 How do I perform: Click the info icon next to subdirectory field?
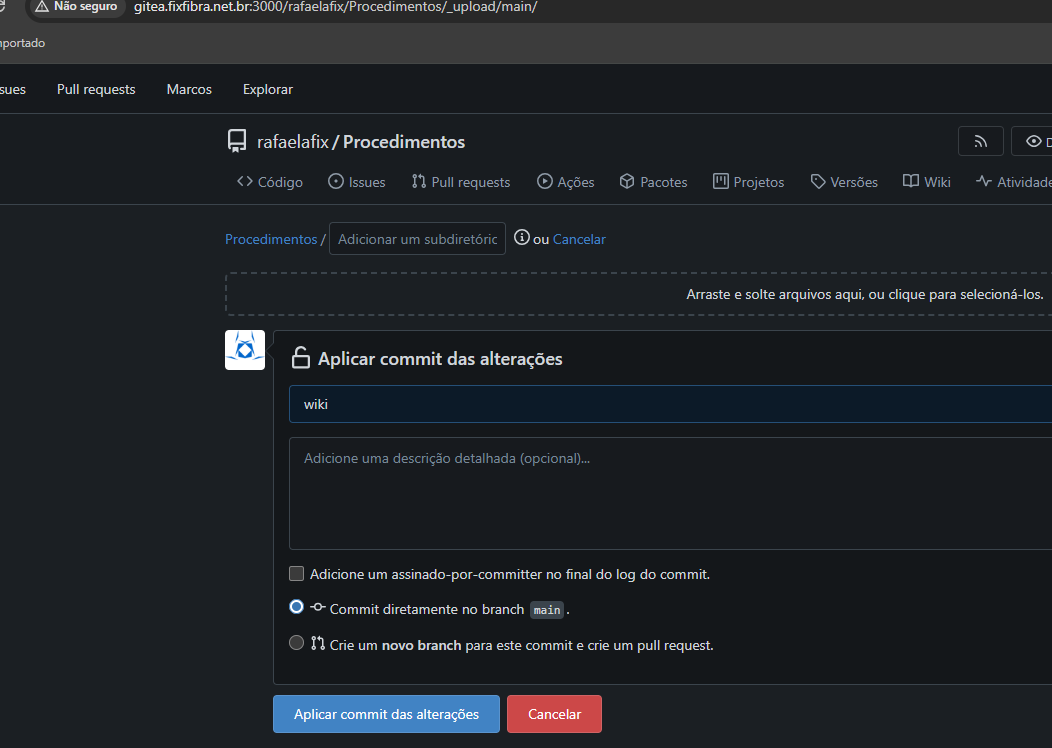tap(521, 238)
